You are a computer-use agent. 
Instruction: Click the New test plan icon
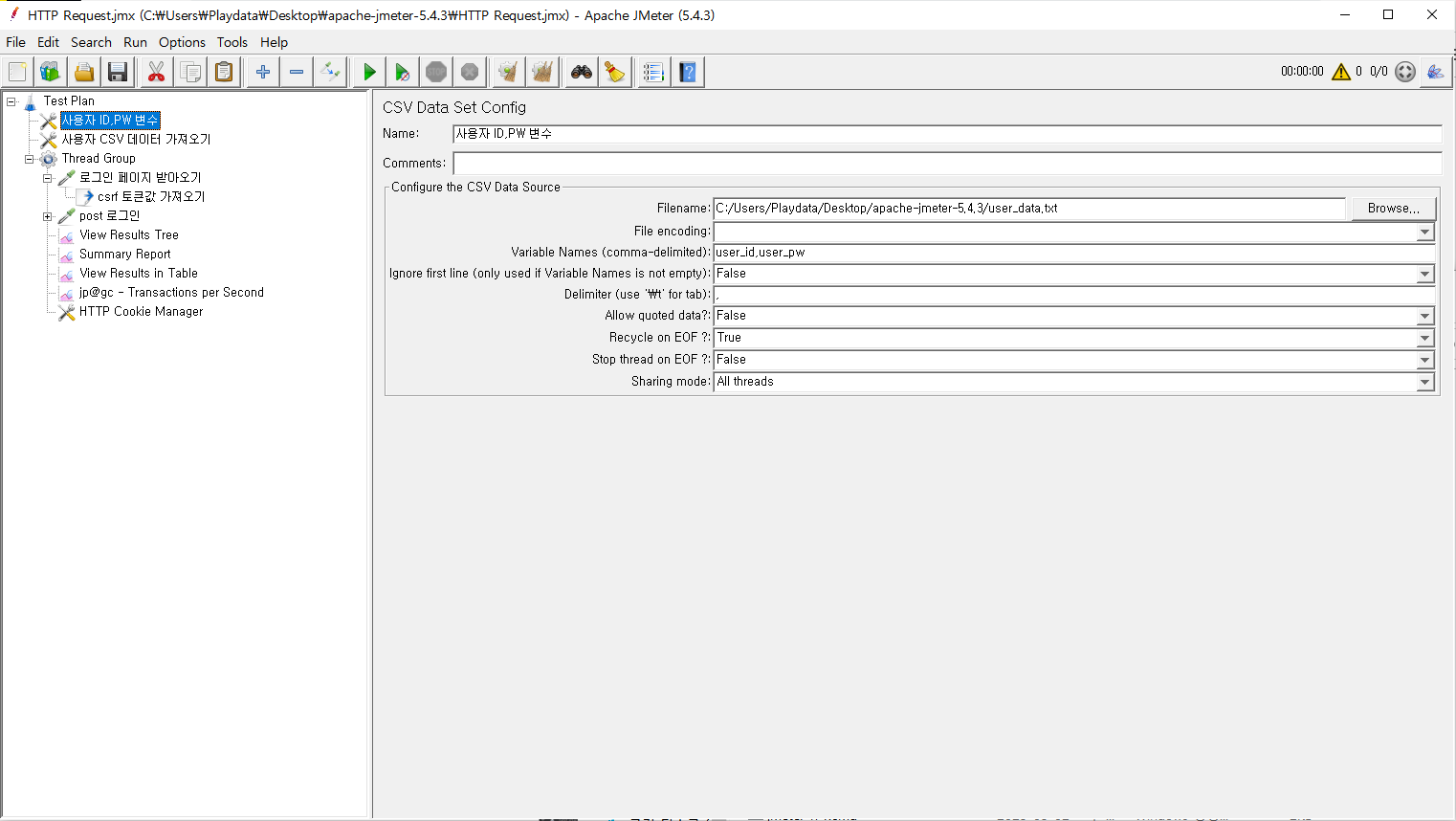coord(17,72)
